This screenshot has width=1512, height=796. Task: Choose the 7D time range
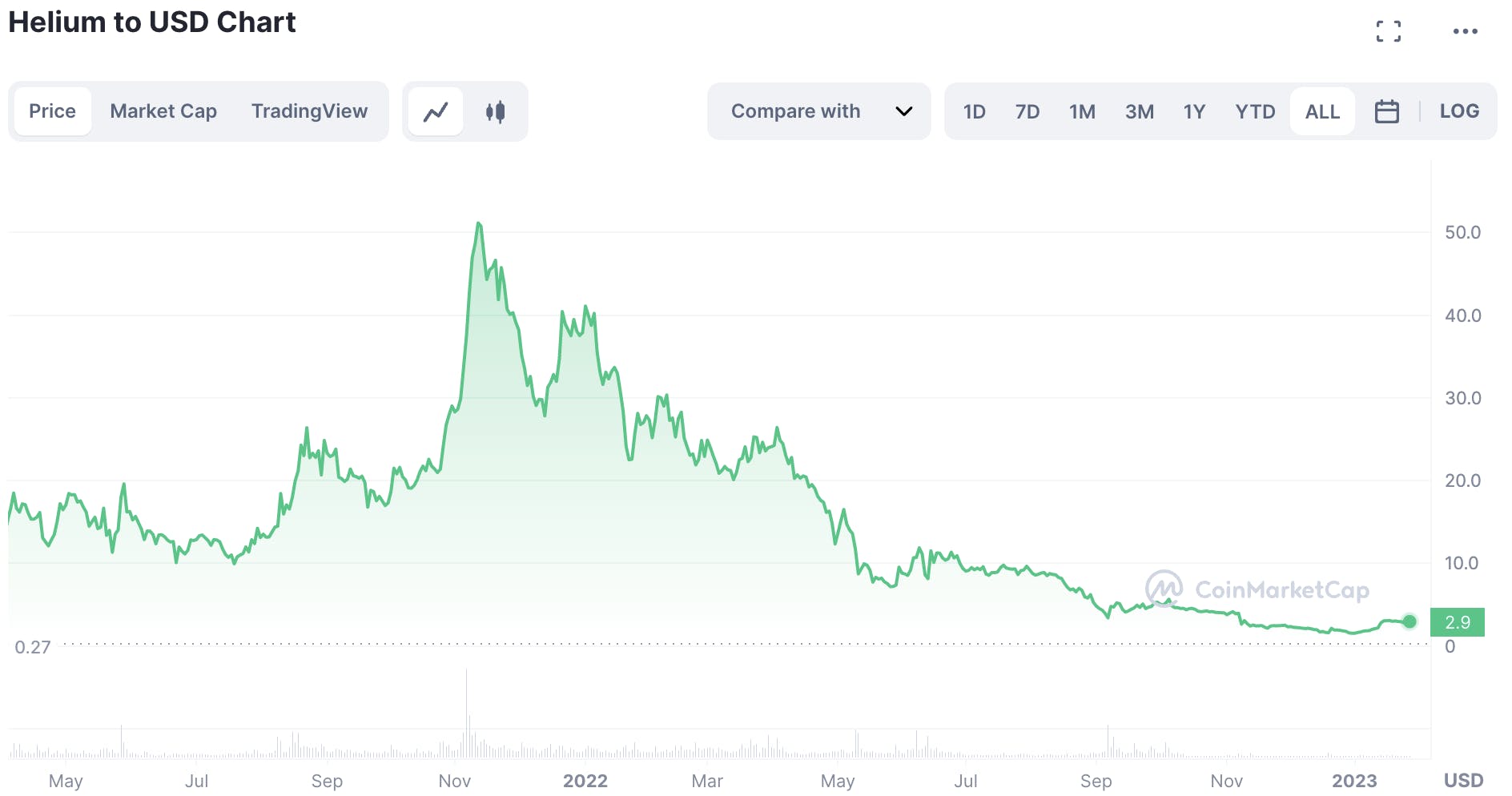point(1027,111)
